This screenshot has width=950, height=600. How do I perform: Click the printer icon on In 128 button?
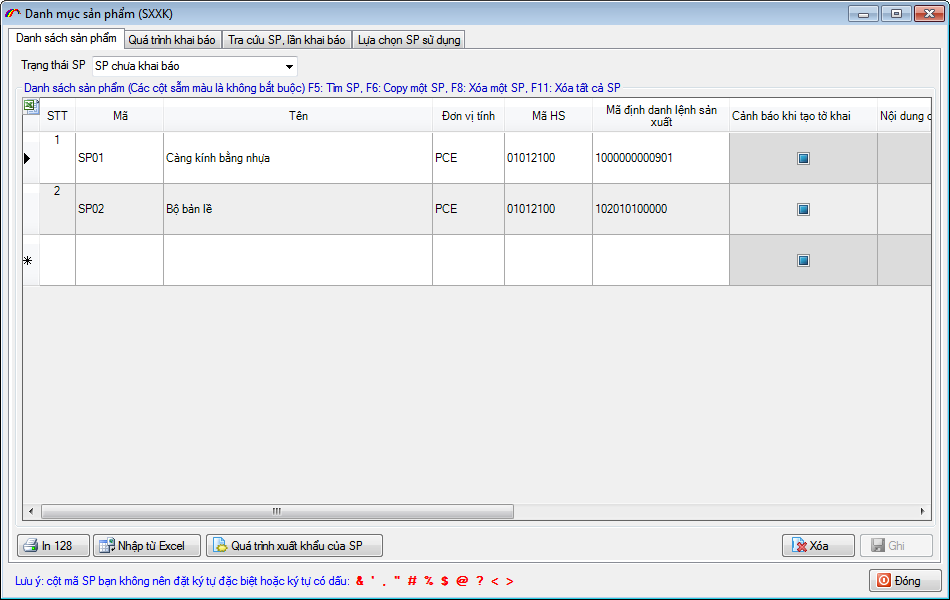[30, 546]
